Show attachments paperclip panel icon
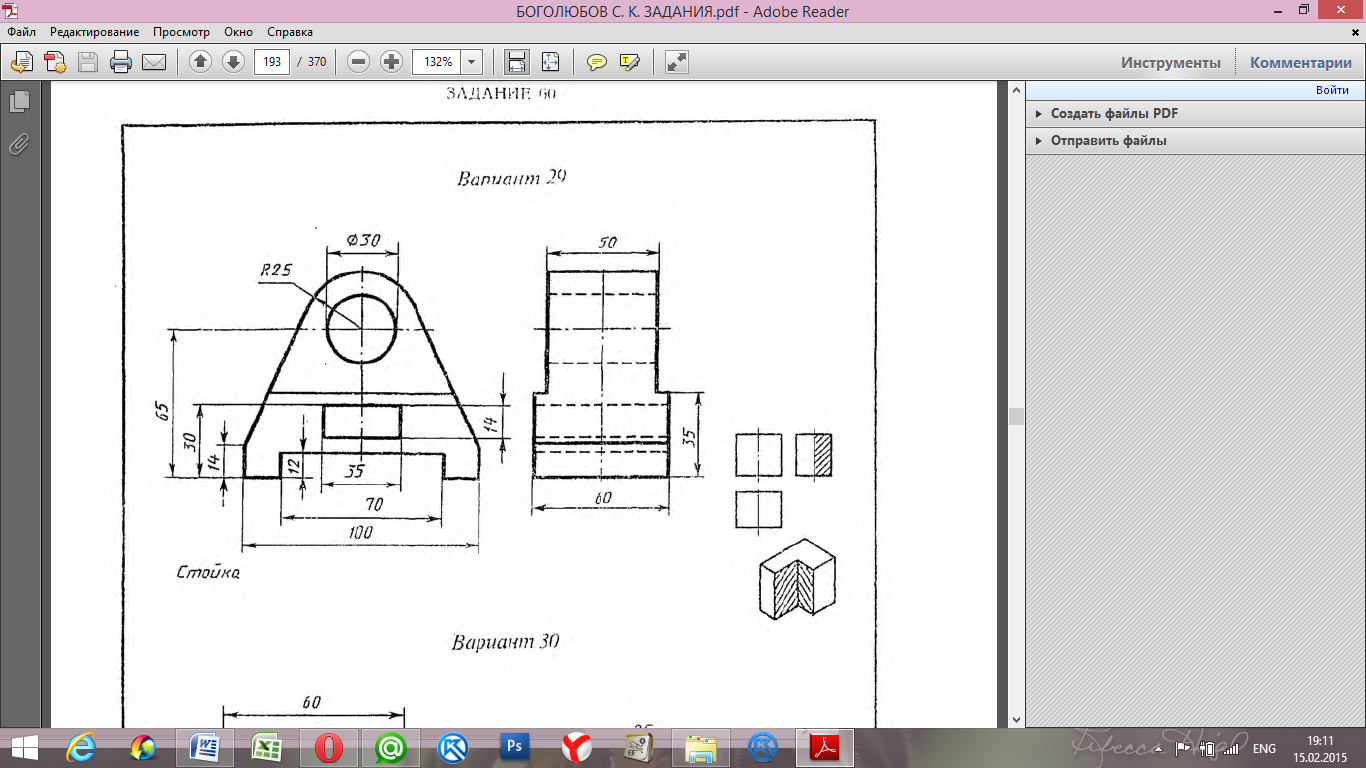The height and width of the screenshot is (768, 1366). point(19,145)
